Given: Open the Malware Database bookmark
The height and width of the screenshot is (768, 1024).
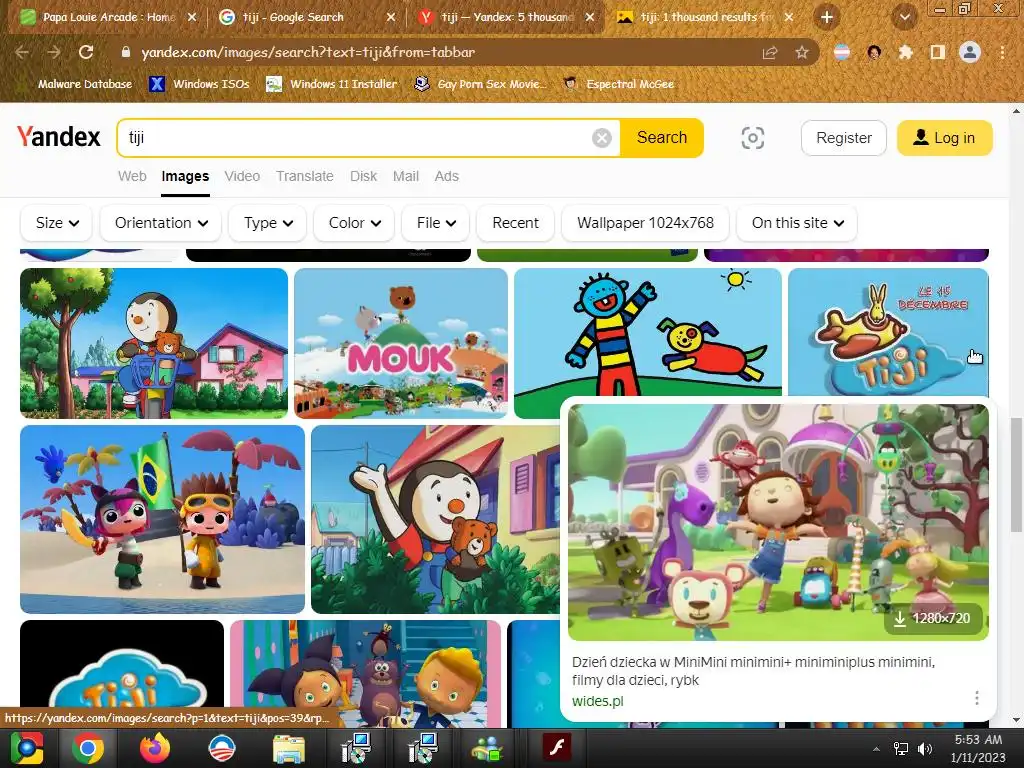Looking at the screenshot, I should [76, 84].
